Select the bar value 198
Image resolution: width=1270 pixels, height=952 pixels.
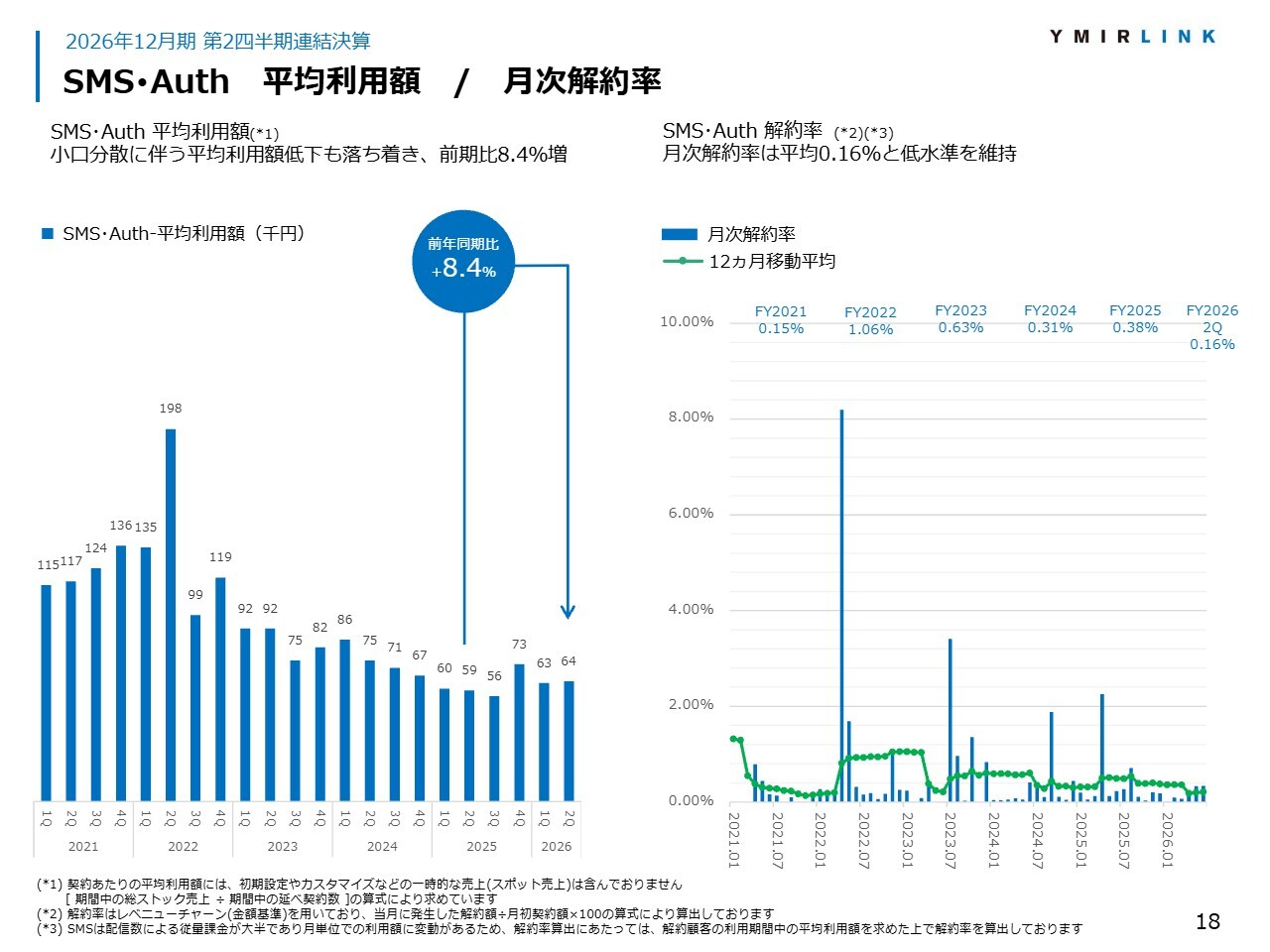click(171, 409)
